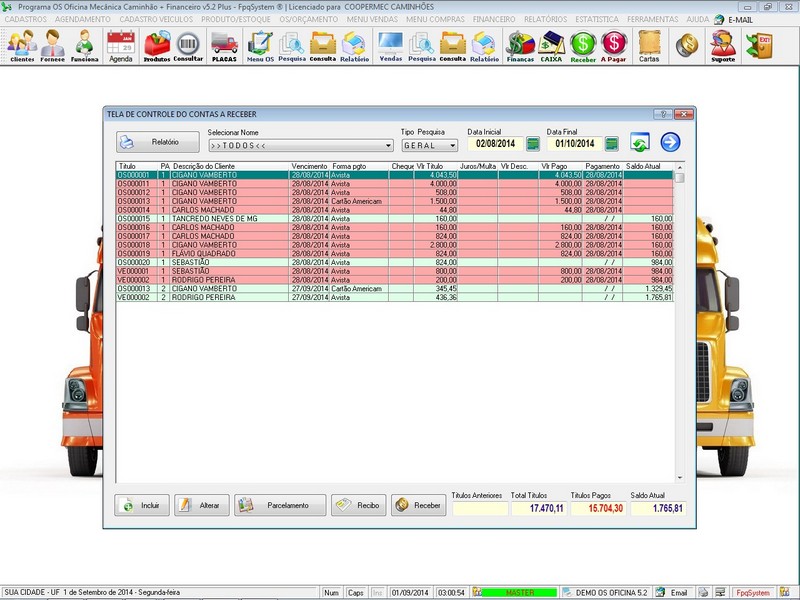800x600 pixels.
Task: Click the PLACAS truck icon
Action: (x=224, y=47)
